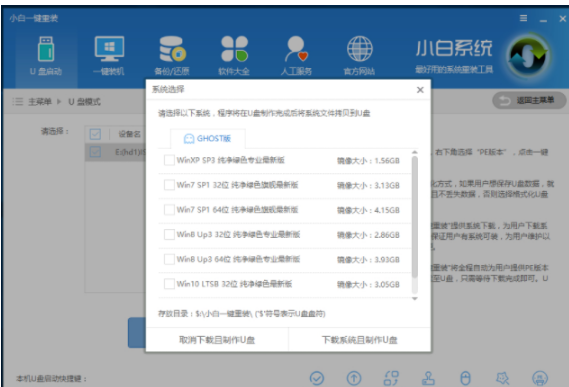Click 取消下载且制作U盘 button

click(217, 340)
